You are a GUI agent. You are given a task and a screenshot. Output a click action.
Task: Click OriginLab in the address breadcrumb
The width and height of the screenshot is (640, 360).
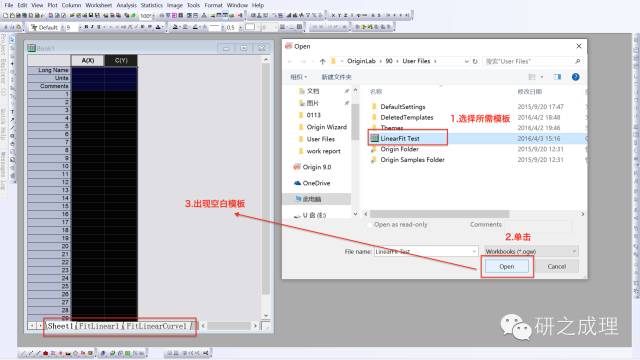pos(361,61)
